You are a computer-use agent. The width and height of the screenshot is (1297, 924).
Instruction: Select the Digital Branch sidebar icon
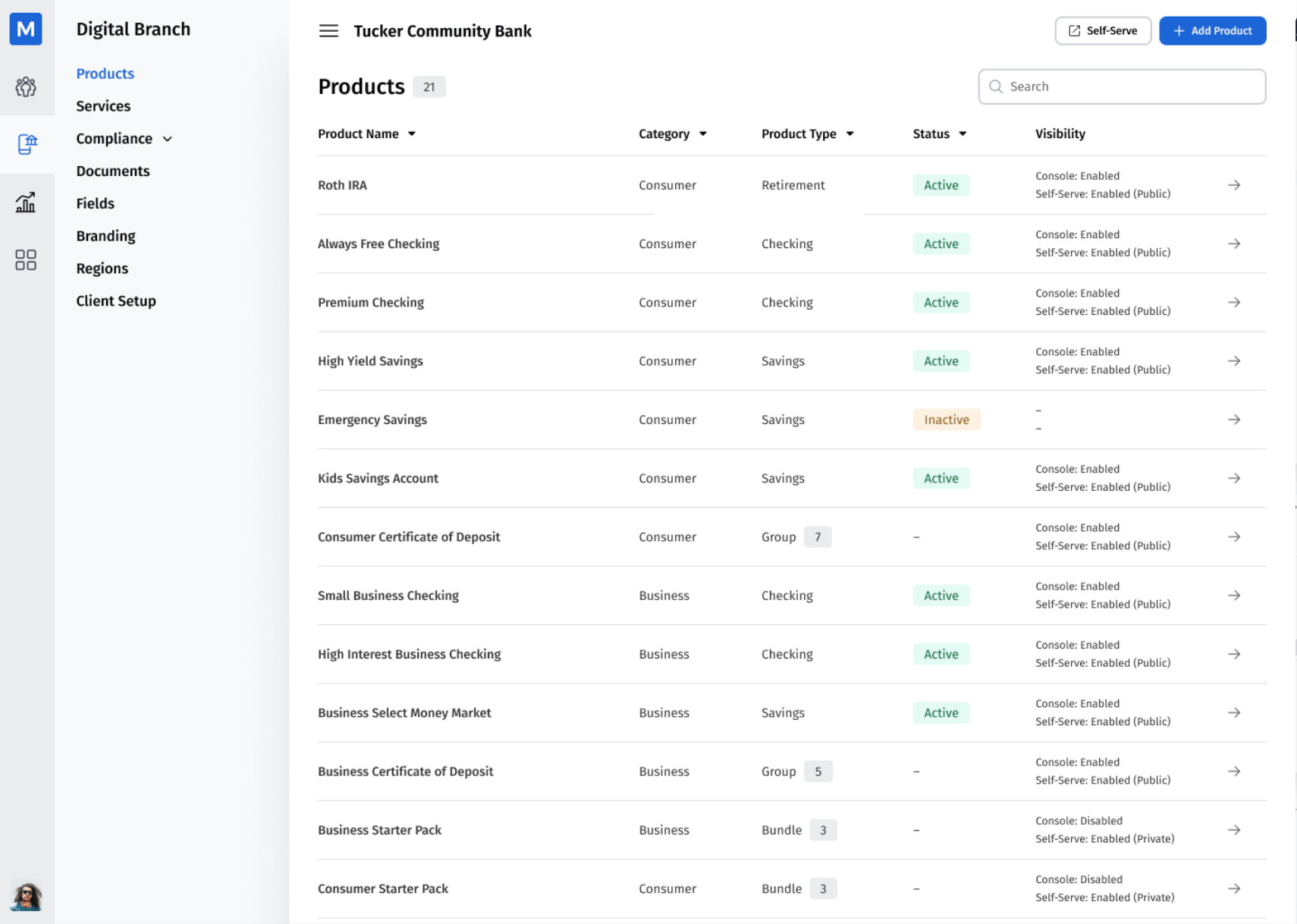(27, 144)
